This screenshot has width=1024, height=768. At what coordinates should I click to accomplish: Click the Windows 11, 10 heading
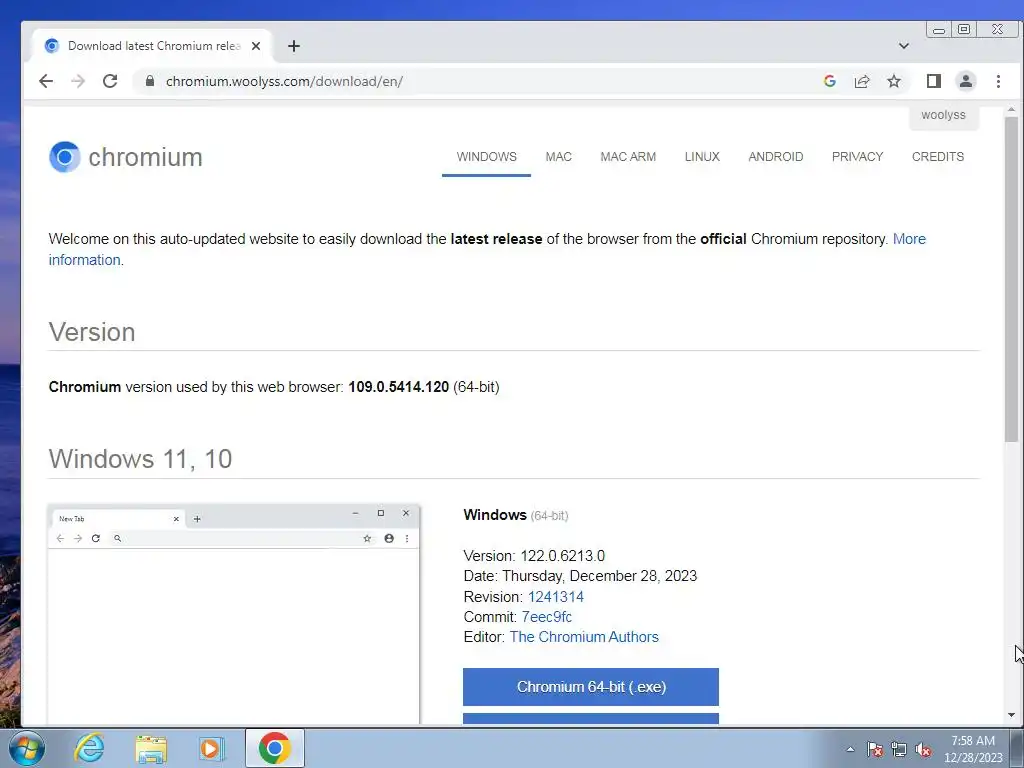tap(140, 459)
